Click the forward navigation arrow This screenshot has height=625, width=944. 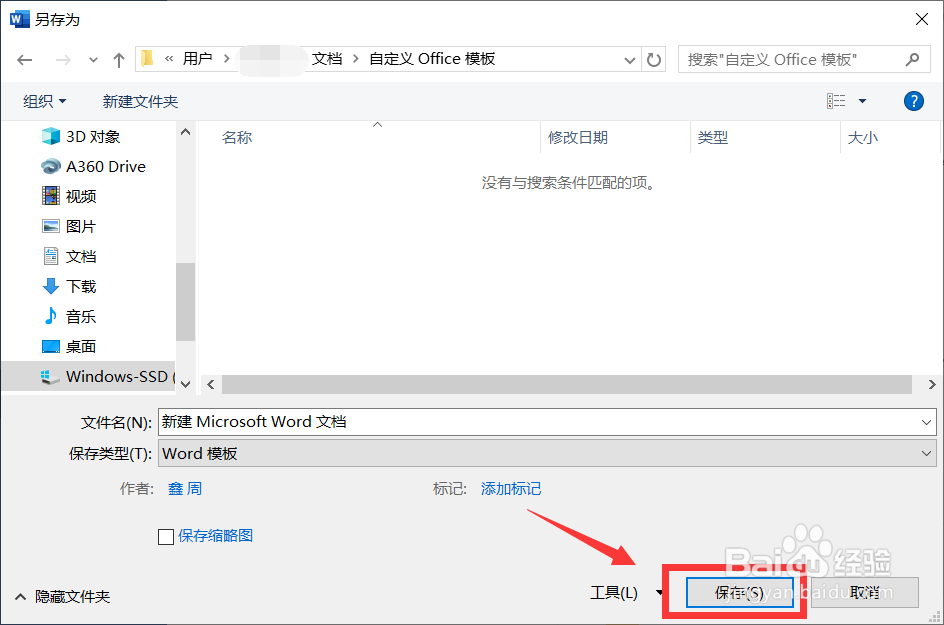pyautogui.click(x=63, y=60)
